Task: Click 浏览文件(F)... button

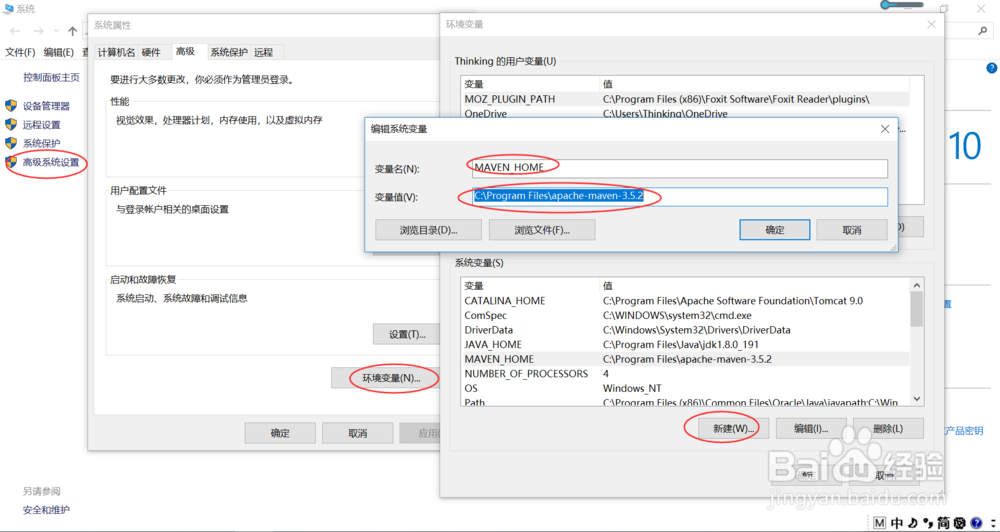Action: pyautogui.click(x=542, y=230)
